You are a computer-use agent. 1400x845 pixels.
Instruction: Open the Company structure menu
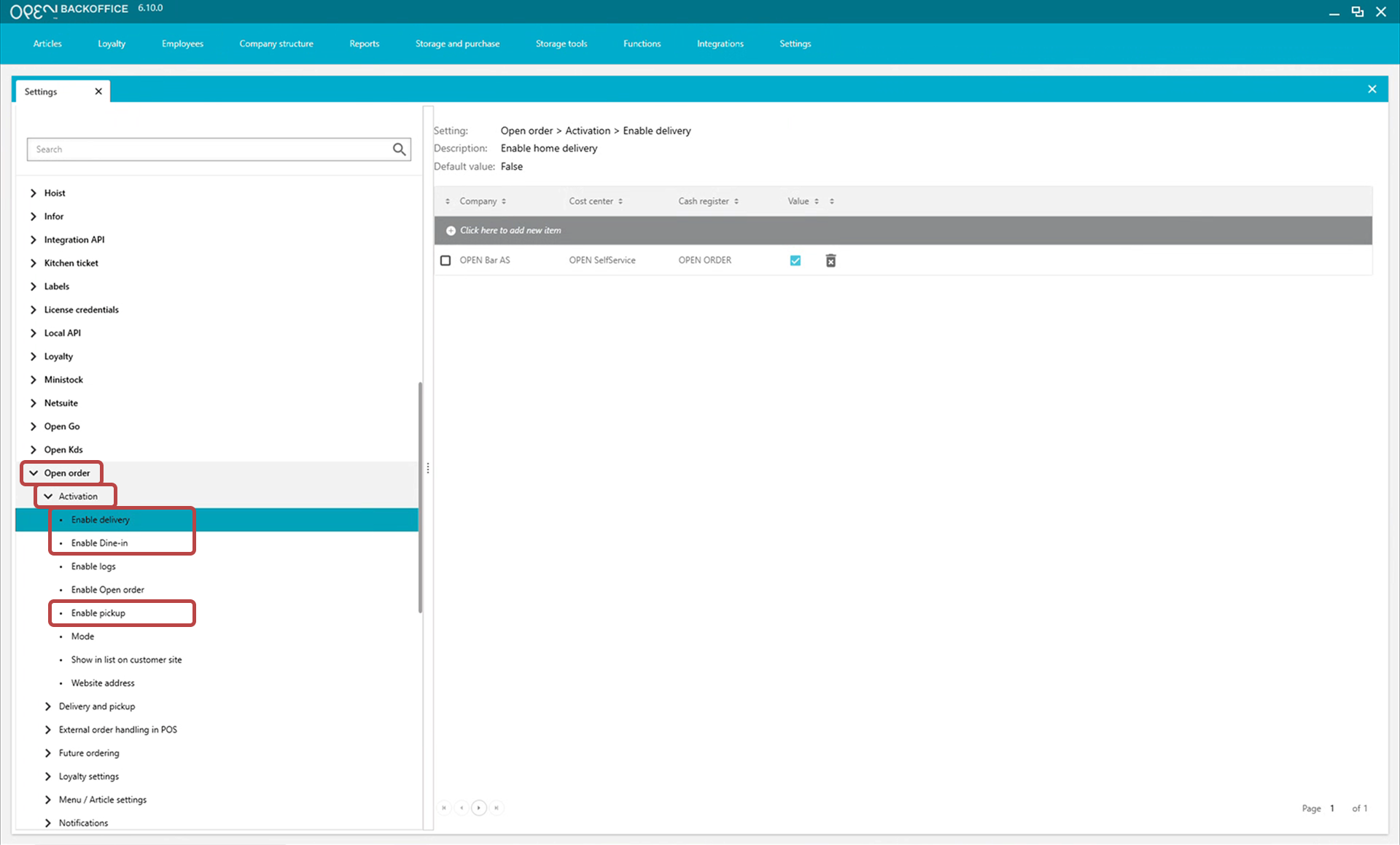coord(276,44)
